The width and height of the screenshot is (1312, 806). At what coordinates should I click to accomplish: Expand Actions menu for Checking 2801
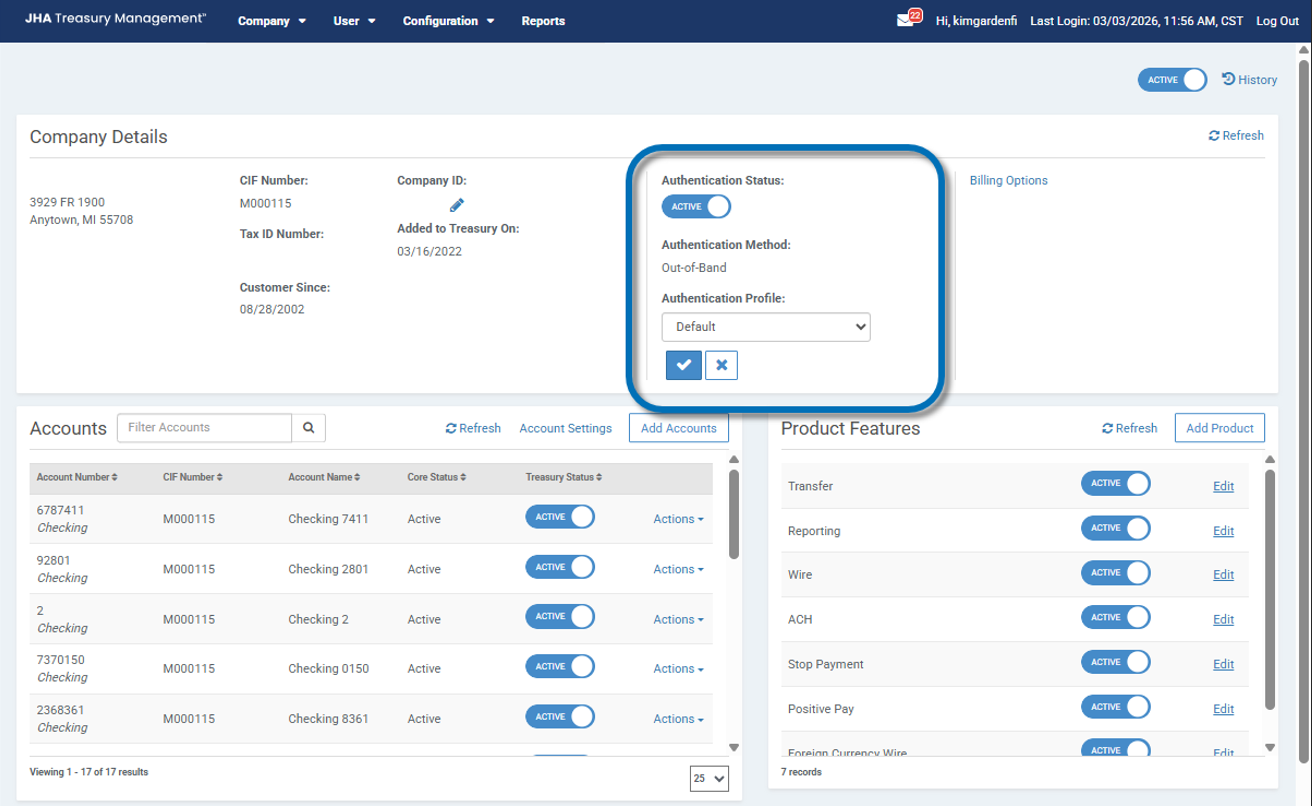(x=678, y=569)
